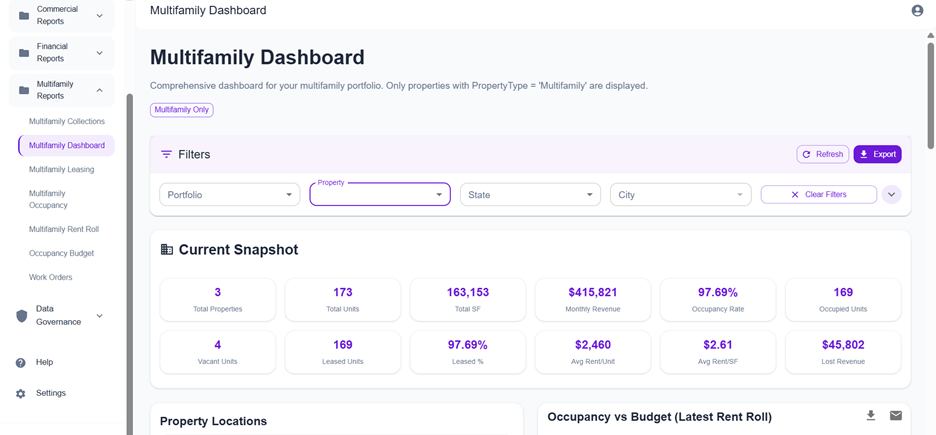Open Settings via the gear icon

click(21, 394)
